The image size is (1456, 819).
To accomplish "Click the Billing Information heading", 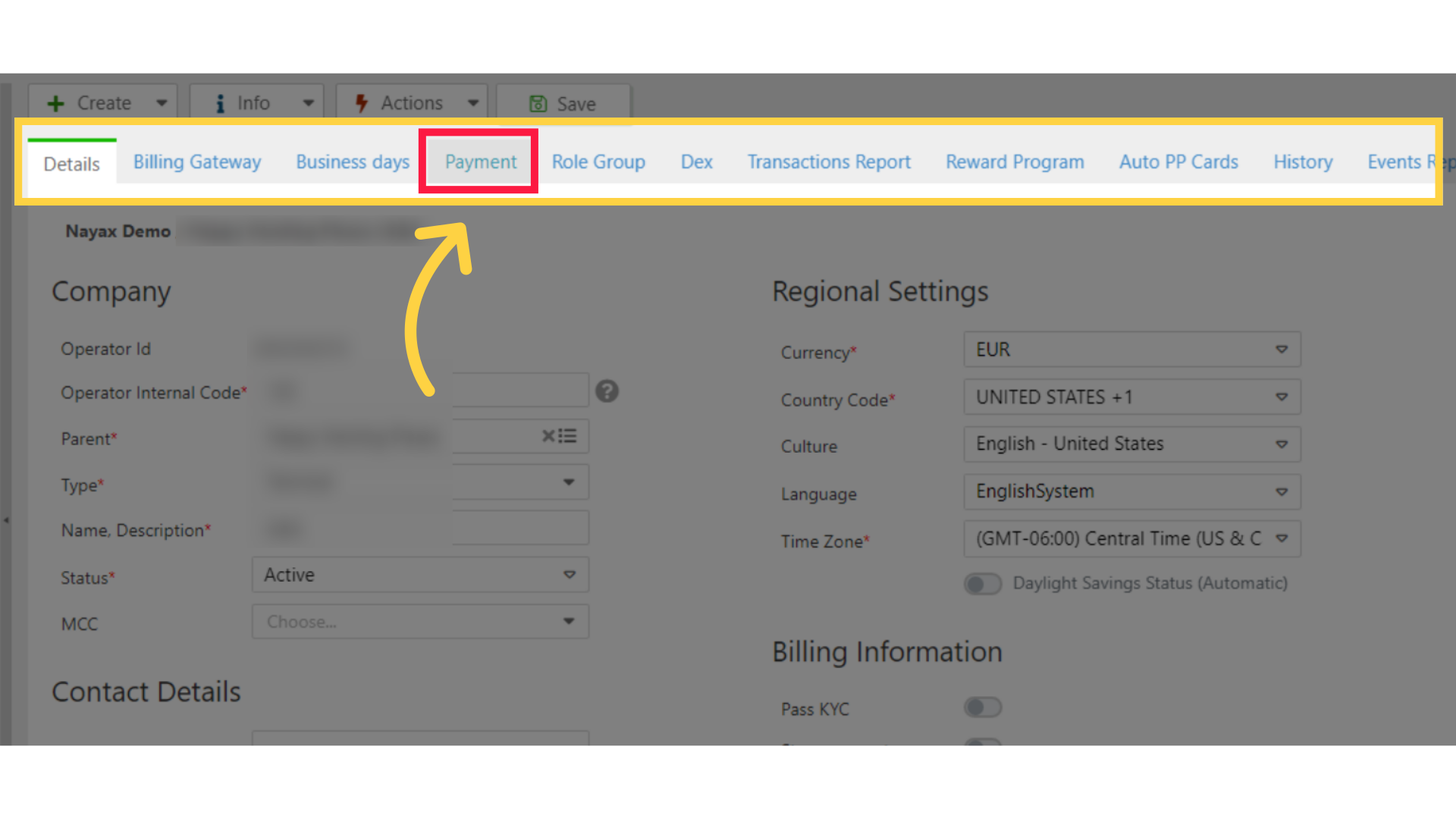I will pos(887,652).
